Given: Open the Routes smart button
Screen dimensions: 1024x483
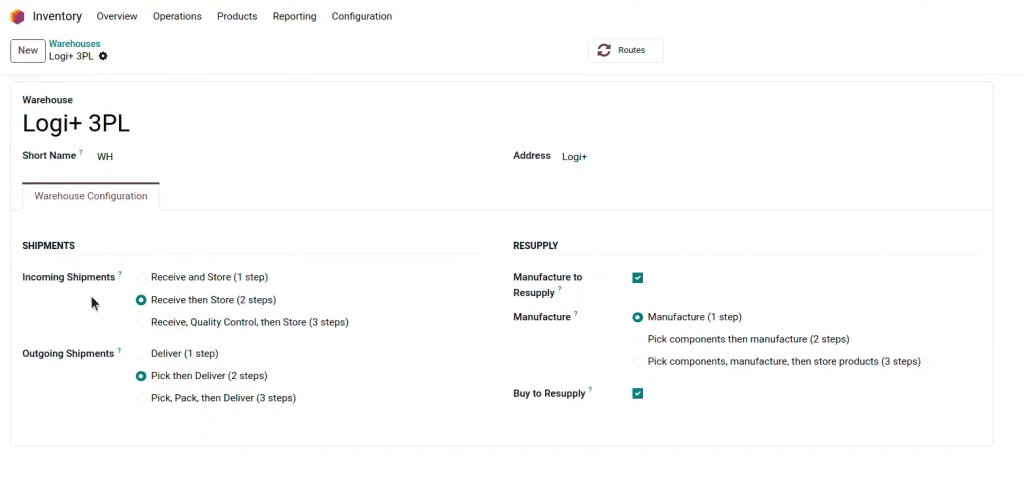Looking at the screenshot, I should point(626,50).
